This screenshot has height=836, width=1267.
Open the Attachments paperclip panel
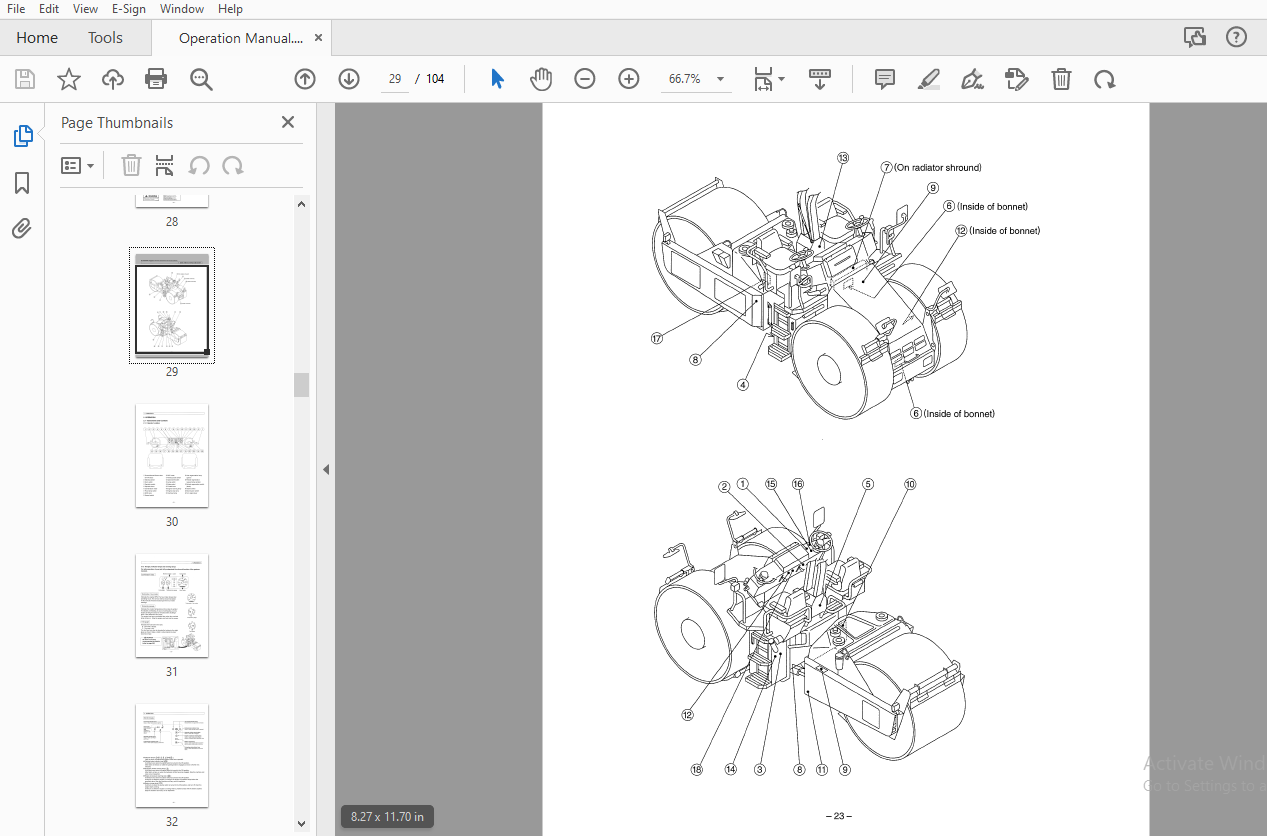(x=22, y=229)
